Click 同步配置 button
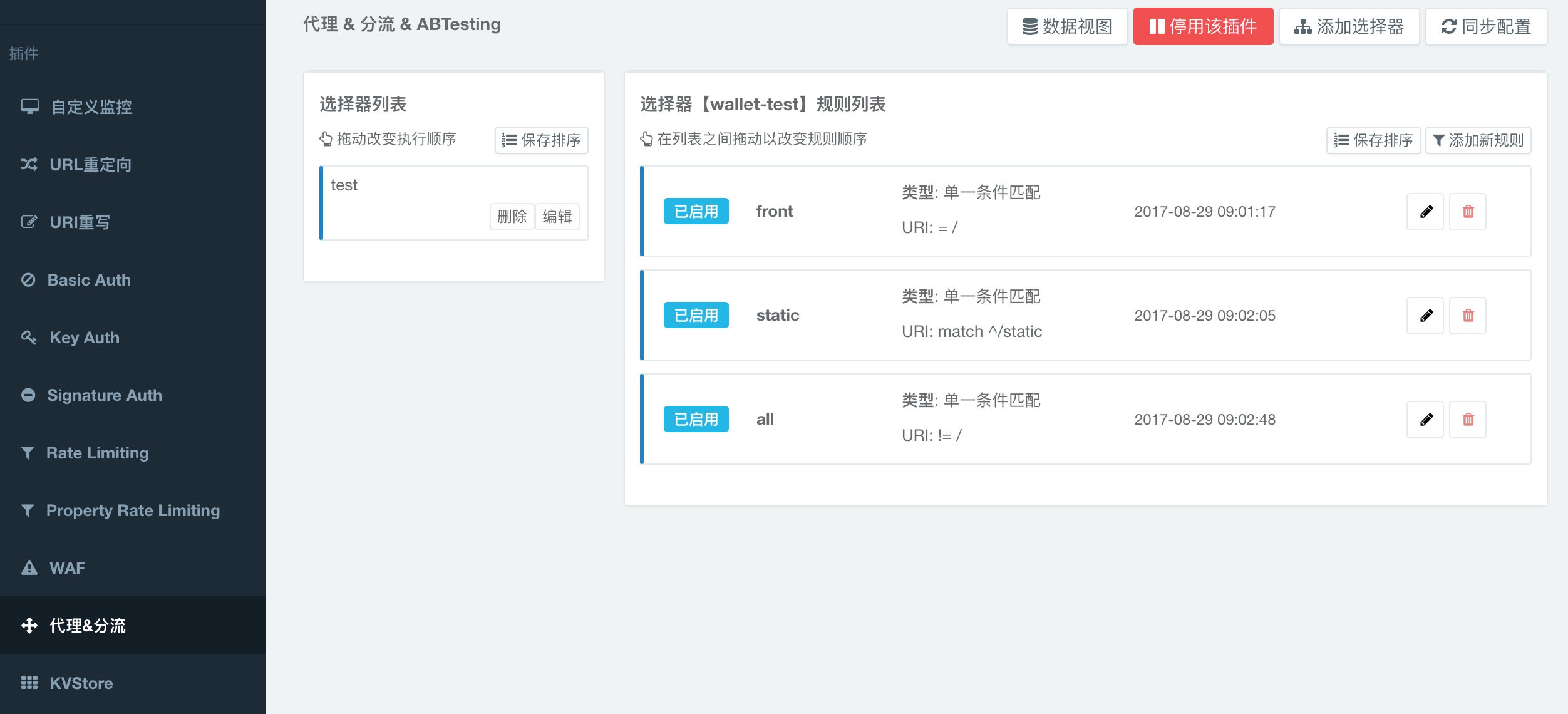 pos(1486,26)
